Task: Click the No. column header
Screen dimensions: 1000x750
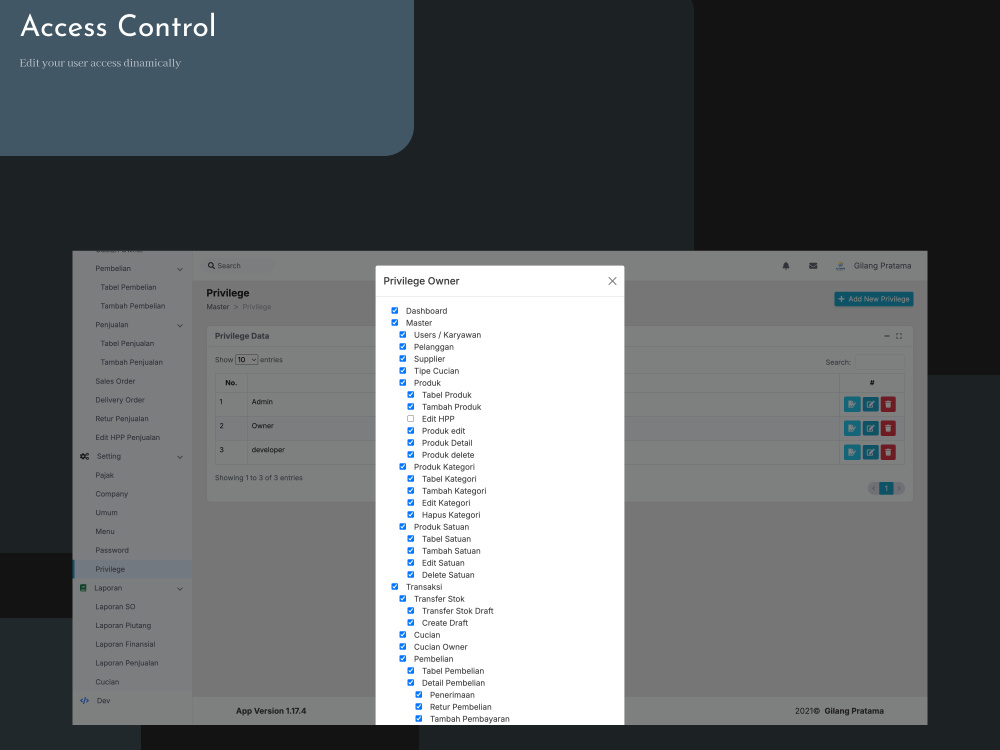Action: click(231, 383)
